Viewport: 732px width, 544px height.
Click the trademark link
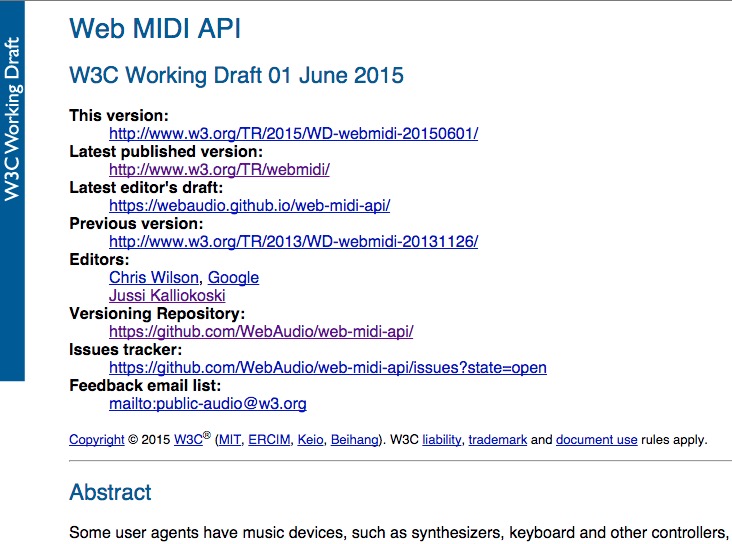tap(498, 440)
